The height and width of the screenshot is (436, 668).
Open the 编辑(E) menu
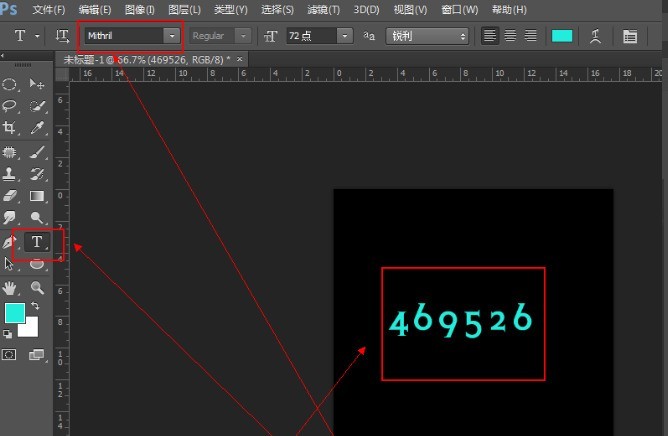pyautogui.click(x=95, y=9)
